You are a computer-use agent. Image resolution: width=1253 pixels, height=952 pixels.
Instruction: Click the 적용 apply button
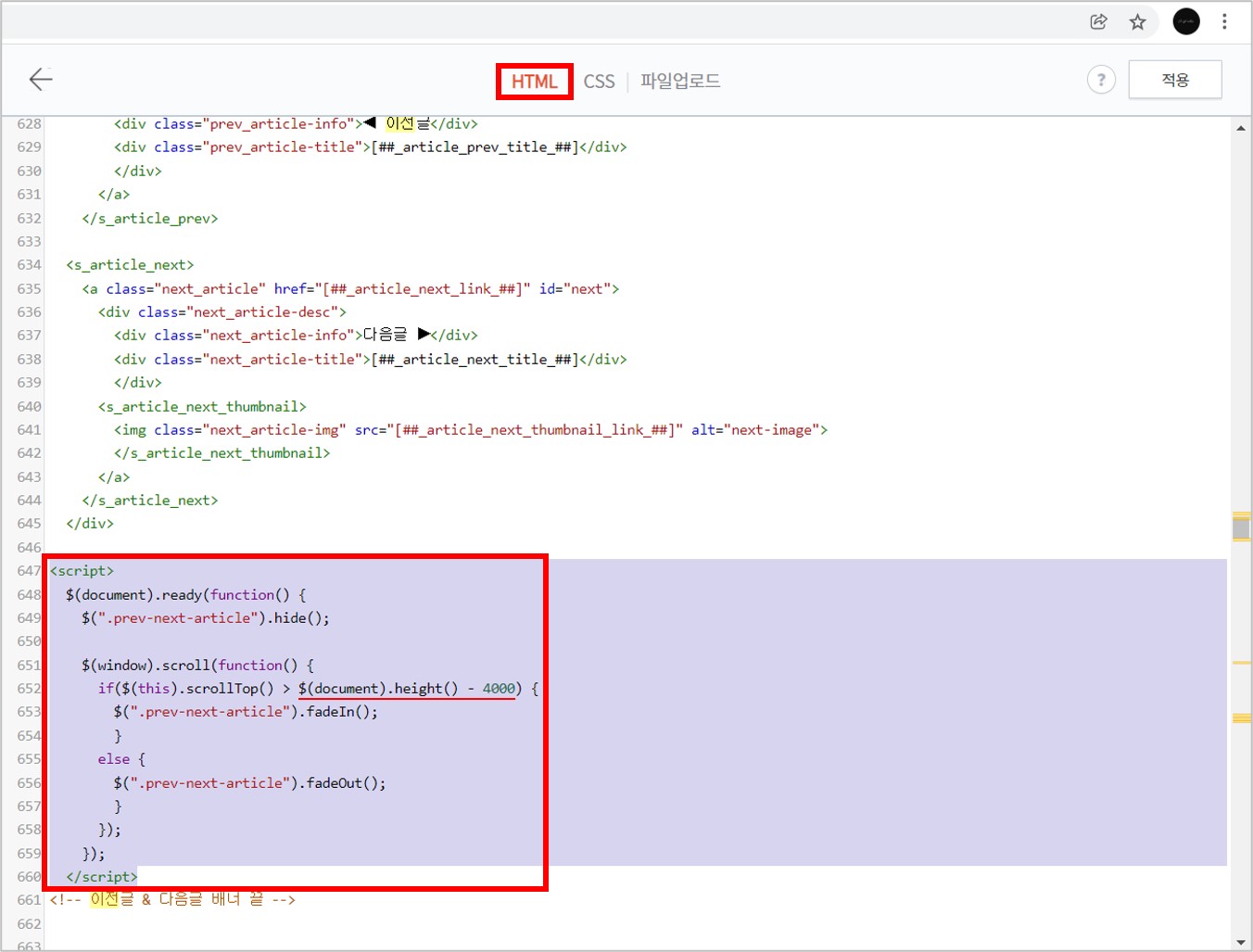[x=1175, y=80]
